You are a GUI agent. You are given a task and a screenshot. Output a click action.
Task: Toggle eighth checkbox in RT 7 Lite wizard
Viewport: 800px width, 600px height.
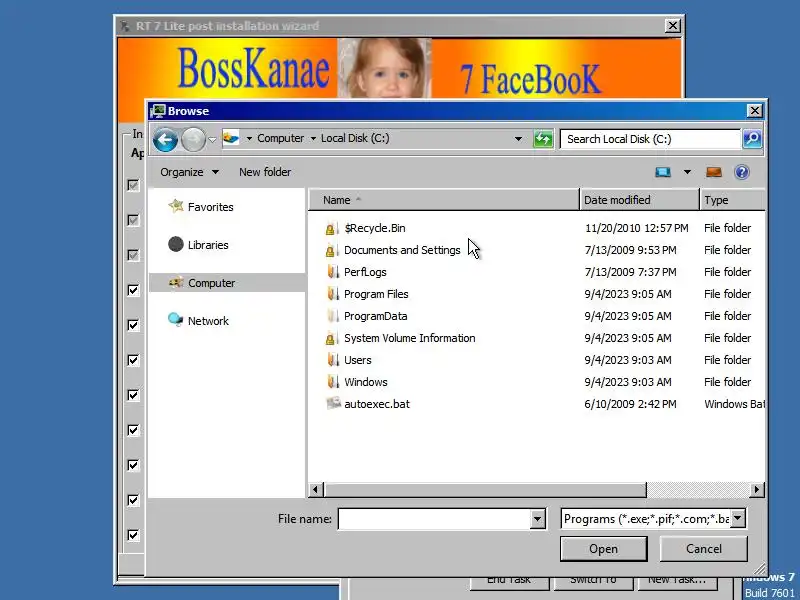pyautogui.click(x=133, y=430)
